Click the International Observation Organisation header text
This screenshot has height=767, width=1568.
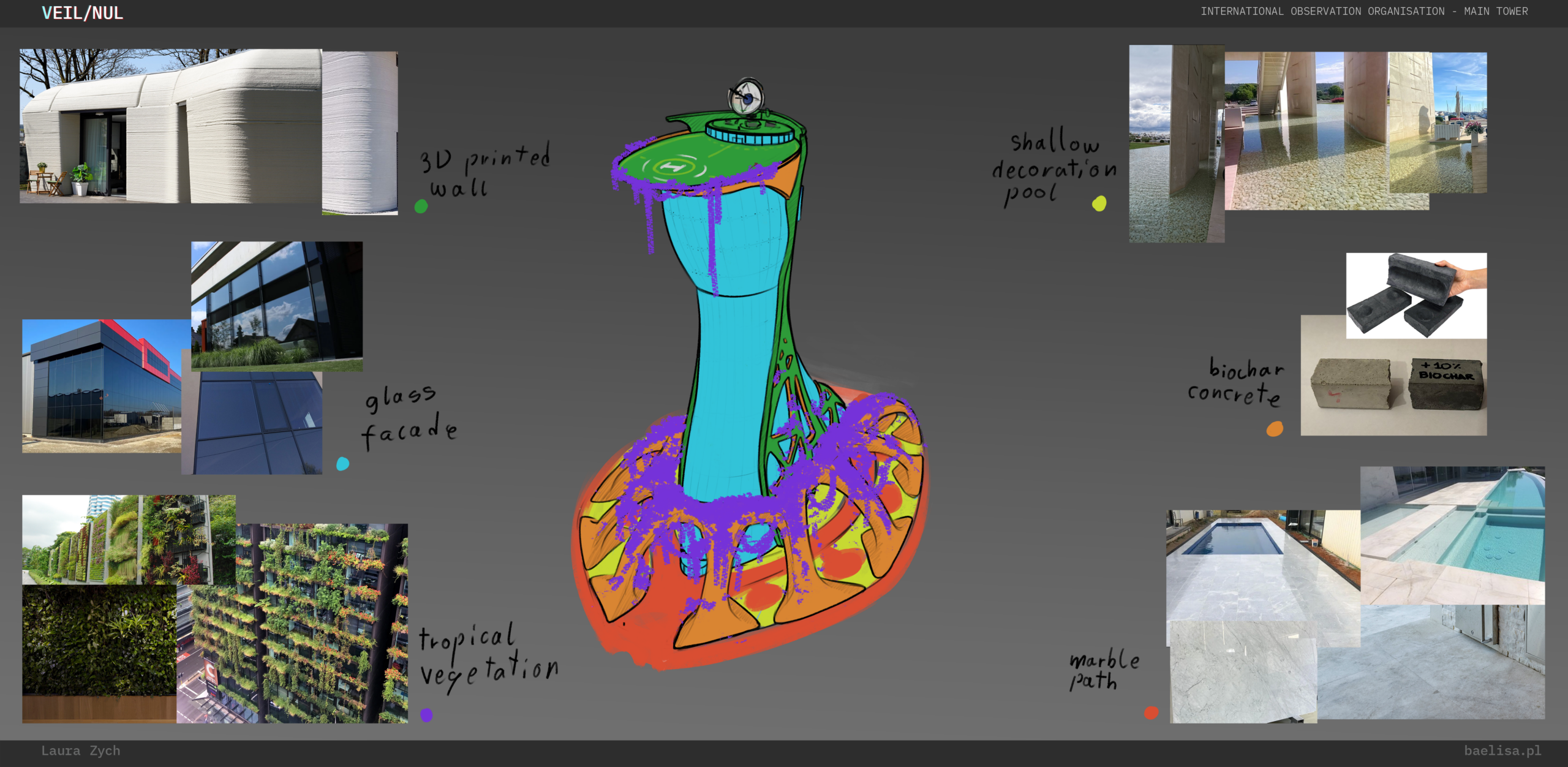(x=1363, y=12)
